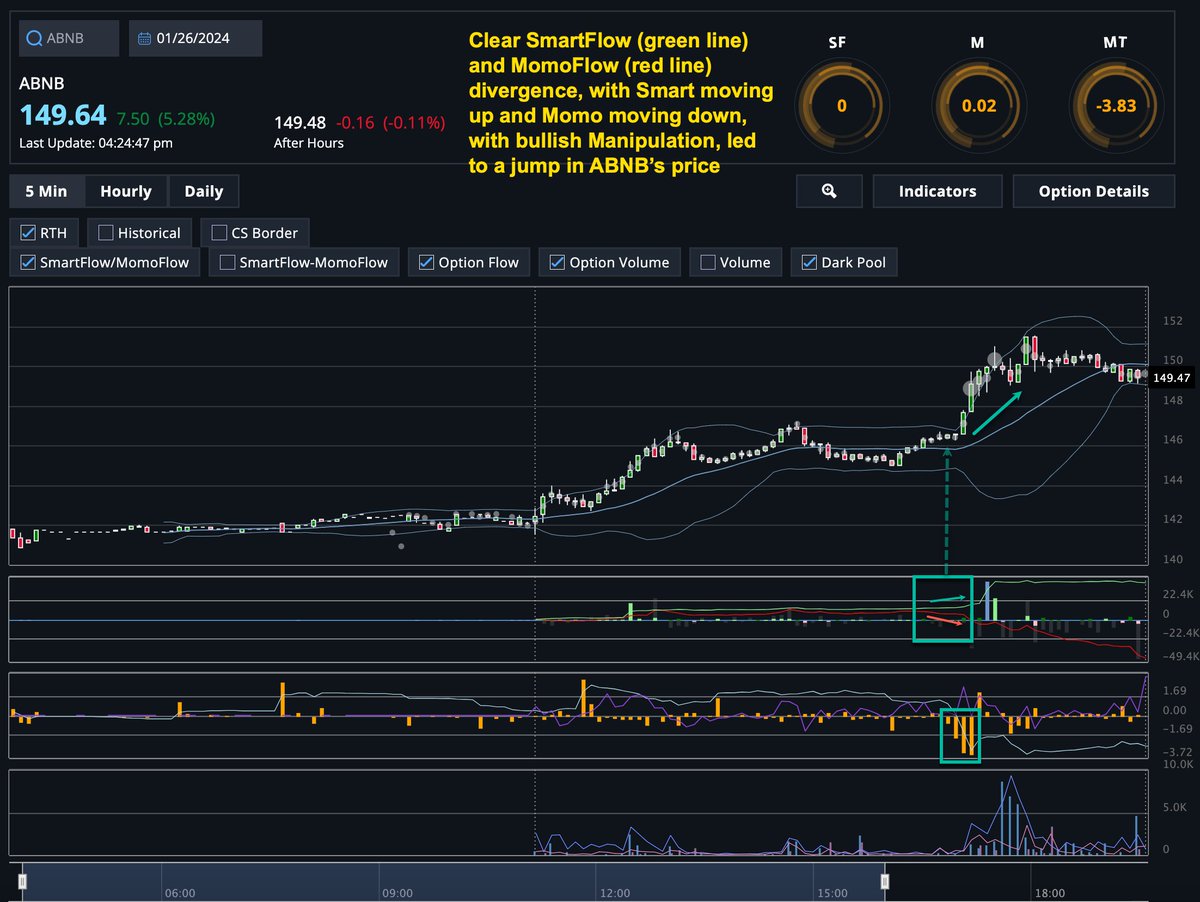Click the zoom magnifier button

click(829, 191)
